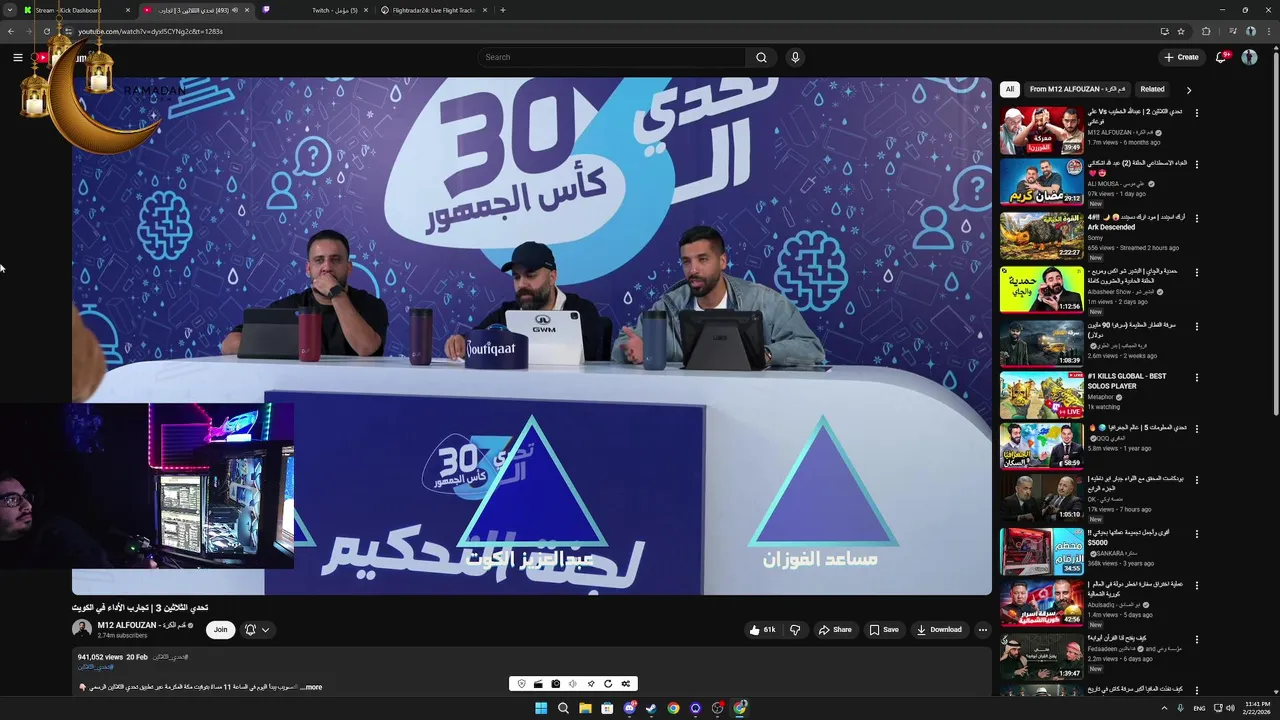The height and width of the screenshot is (720, 1280).
Task: Toggle sound icon in floating toolbar
Action: [x=573, y=684]
